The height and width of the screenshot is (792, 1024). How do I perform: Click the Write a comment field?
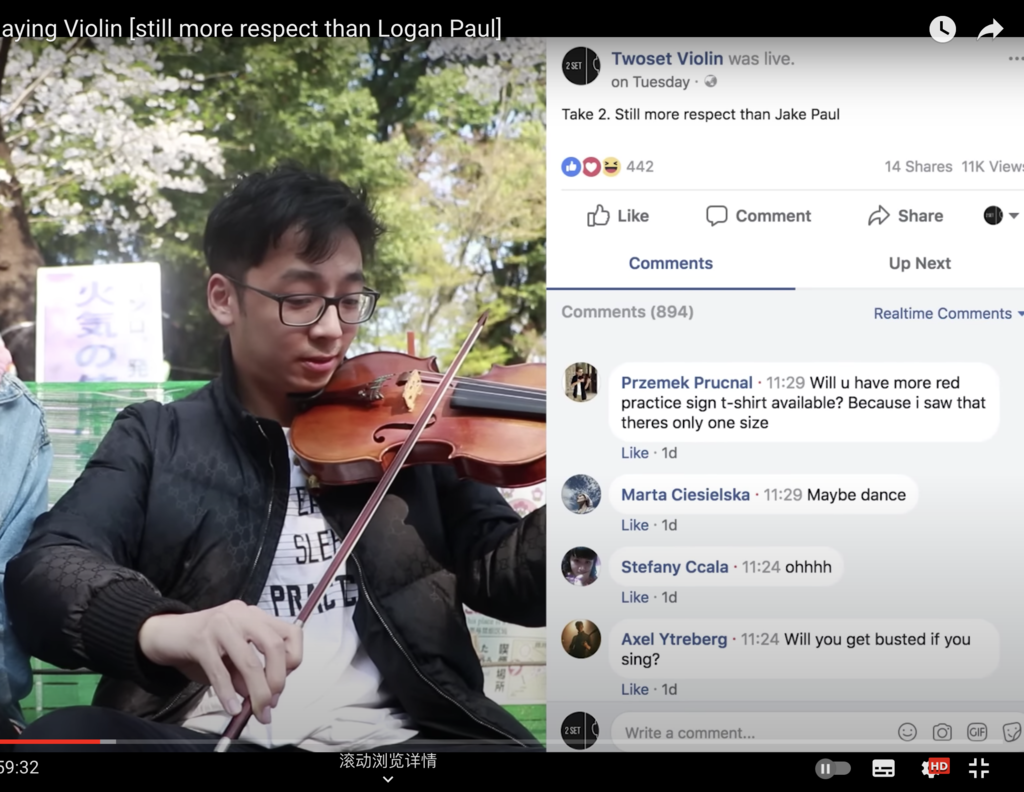point(751,733)
